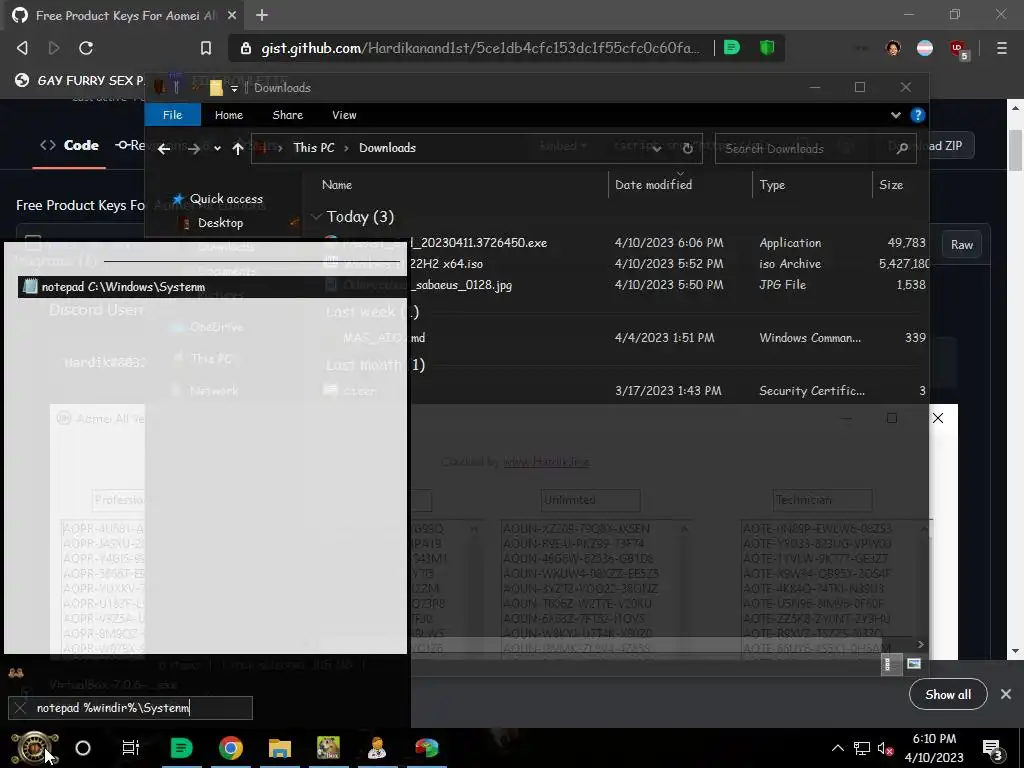The image size is (1024, 768).
Task: Sort files by the Type column
Action: [x=772, y=185]
